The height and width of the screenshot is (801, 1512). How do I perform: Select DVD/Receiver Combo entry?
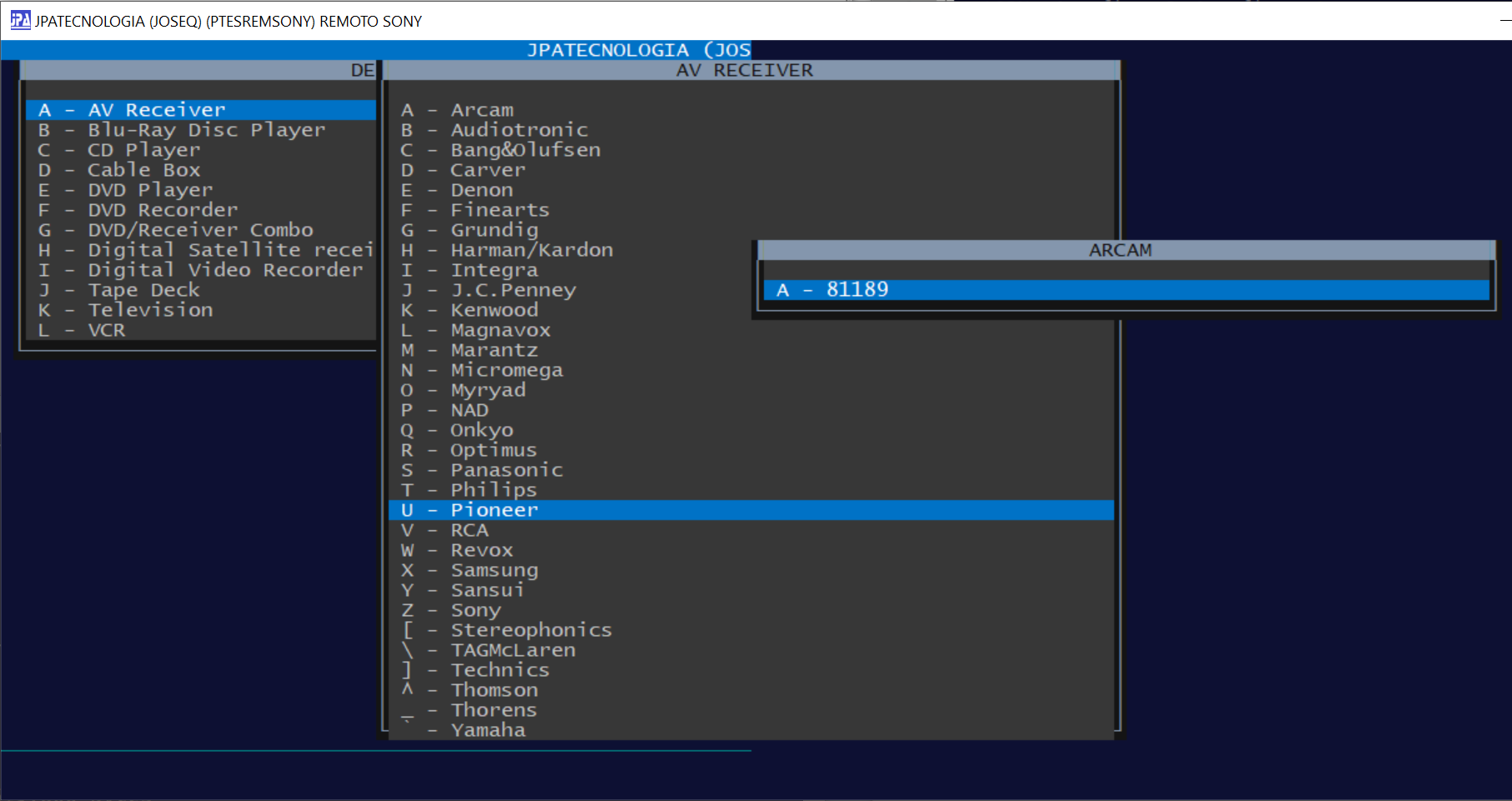pos(201,230)
